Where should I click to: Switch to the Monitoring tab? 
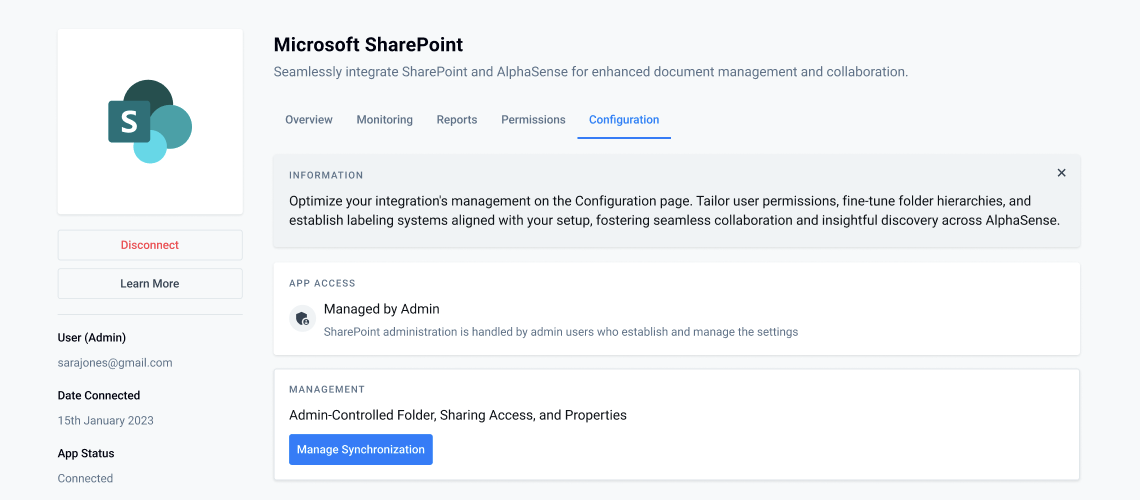tap(385, 120)
